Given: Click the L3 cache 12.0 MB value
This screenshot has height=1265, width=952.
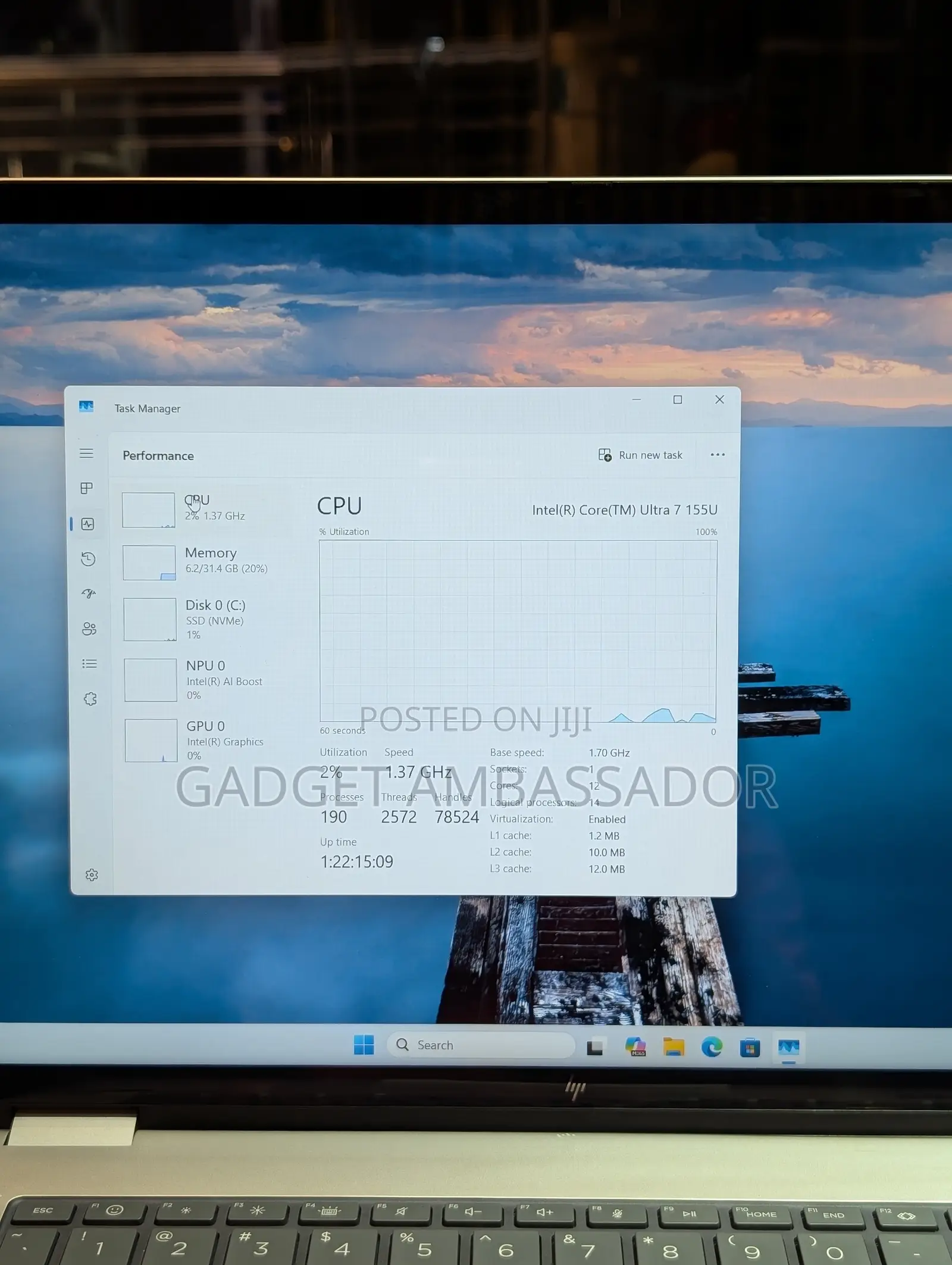Looking at the screenshot, I should (x=607, y=869).
